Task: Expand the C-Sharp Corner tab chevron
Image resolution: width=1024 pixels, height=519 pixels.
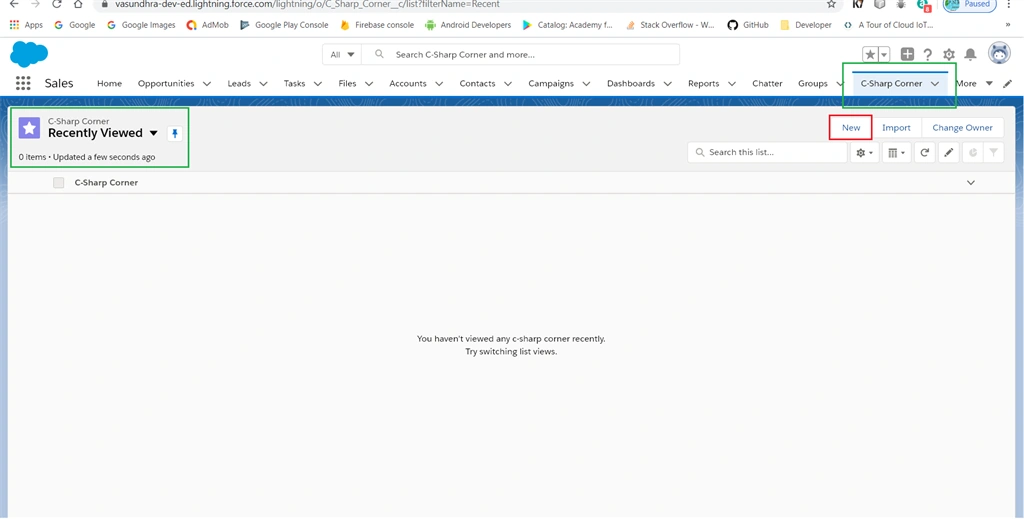Action: coord(935,84)
